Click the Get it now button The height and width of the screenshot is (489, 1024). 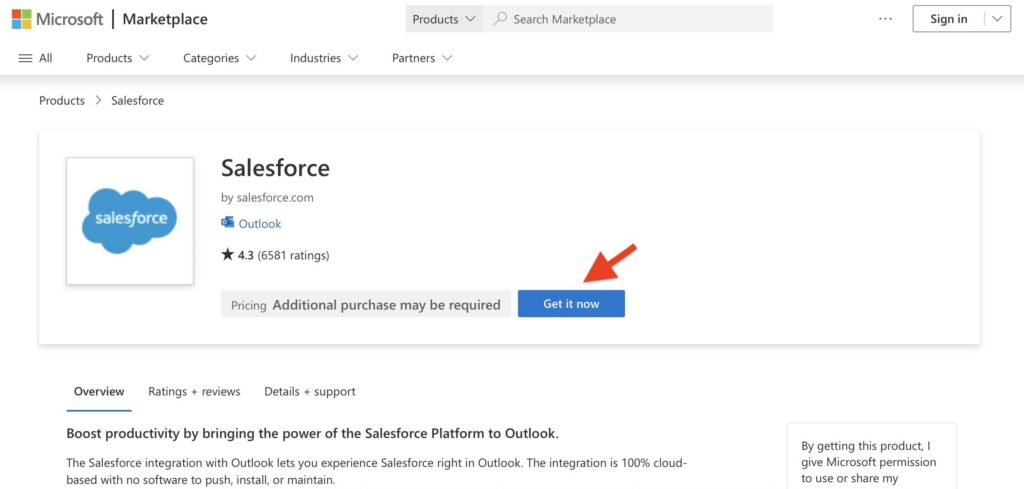click(571, 304)
